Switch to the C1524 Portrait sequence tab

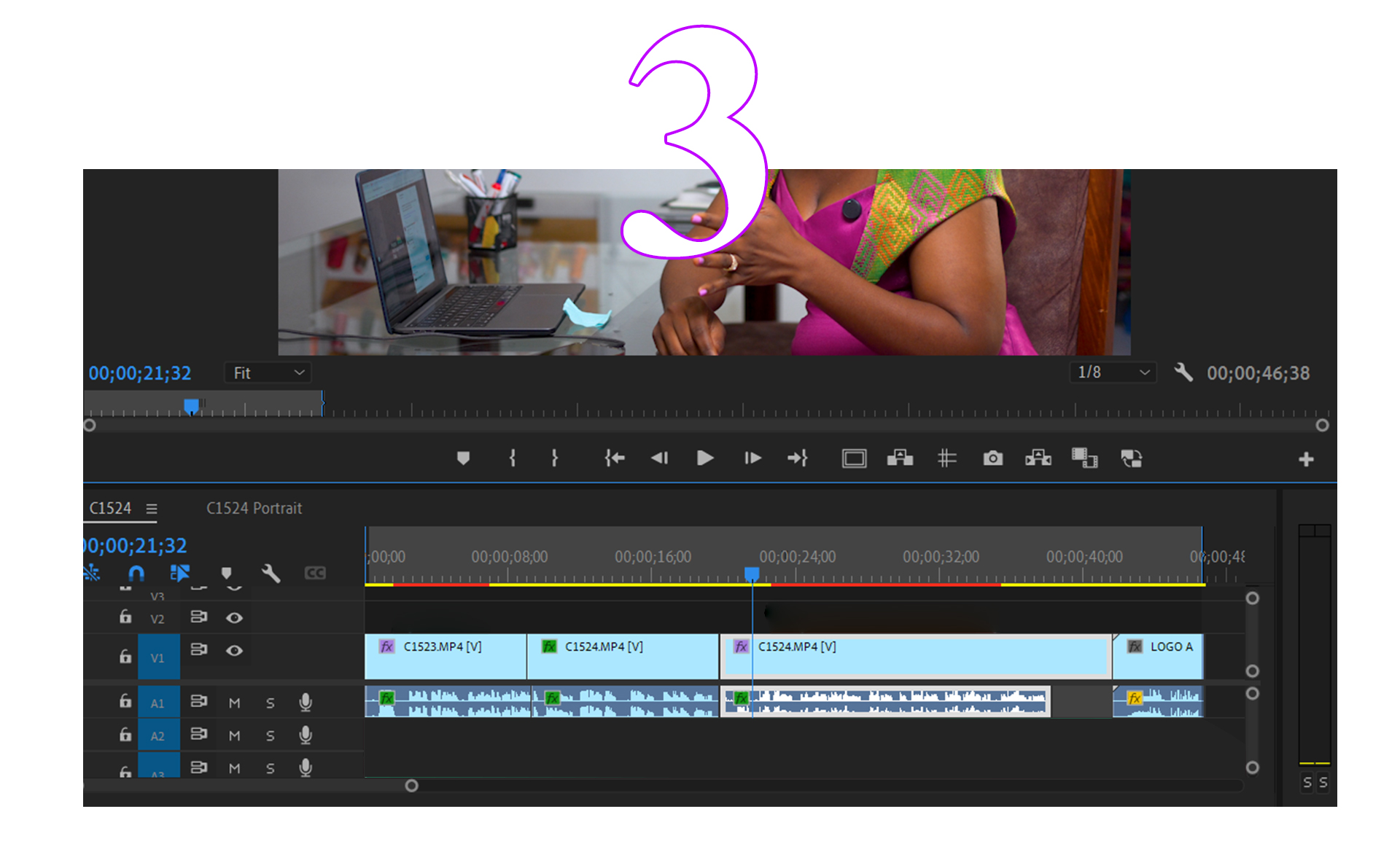(x=254, y=508)
